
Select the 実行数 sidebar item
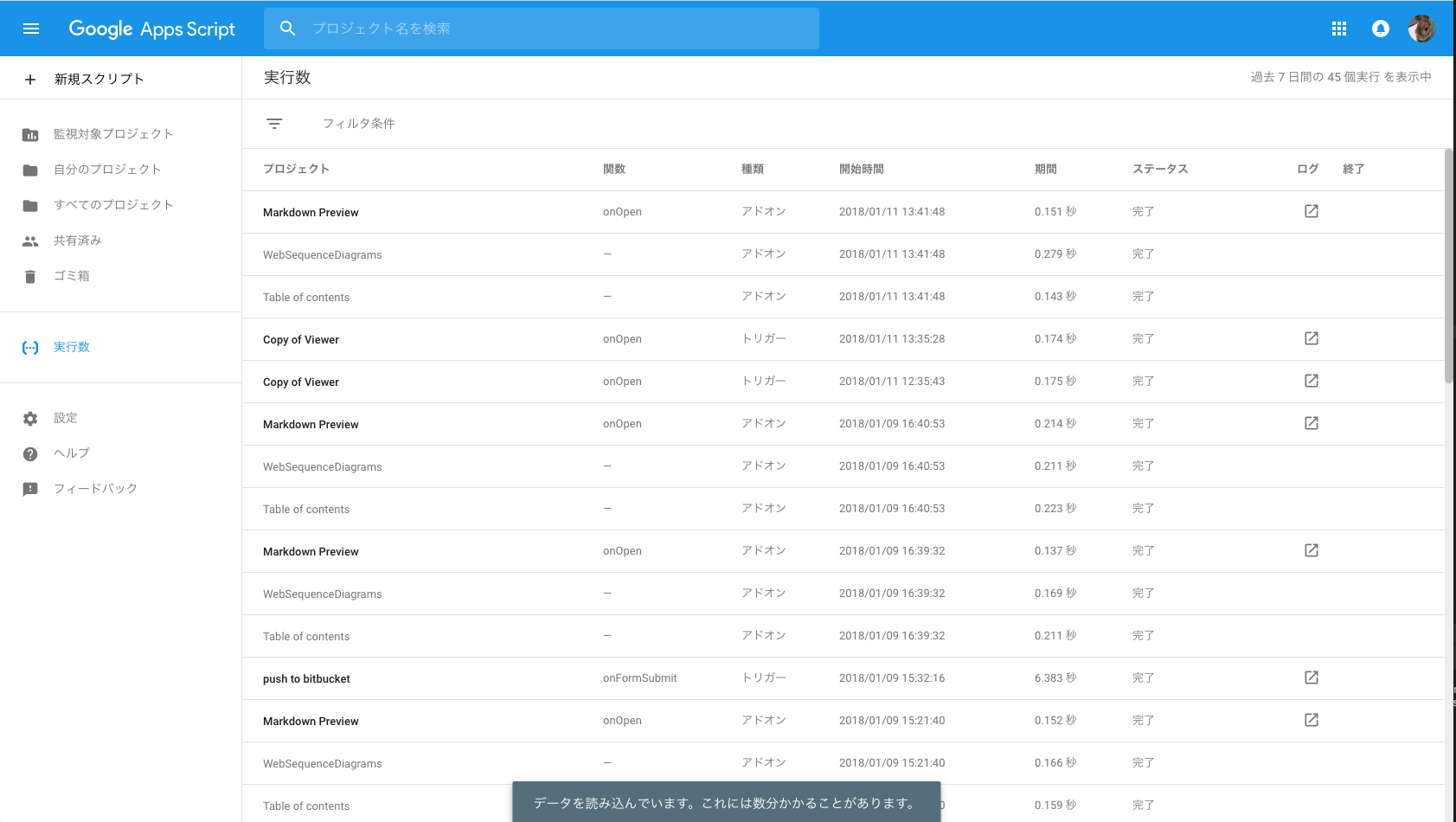coord(72,346)
